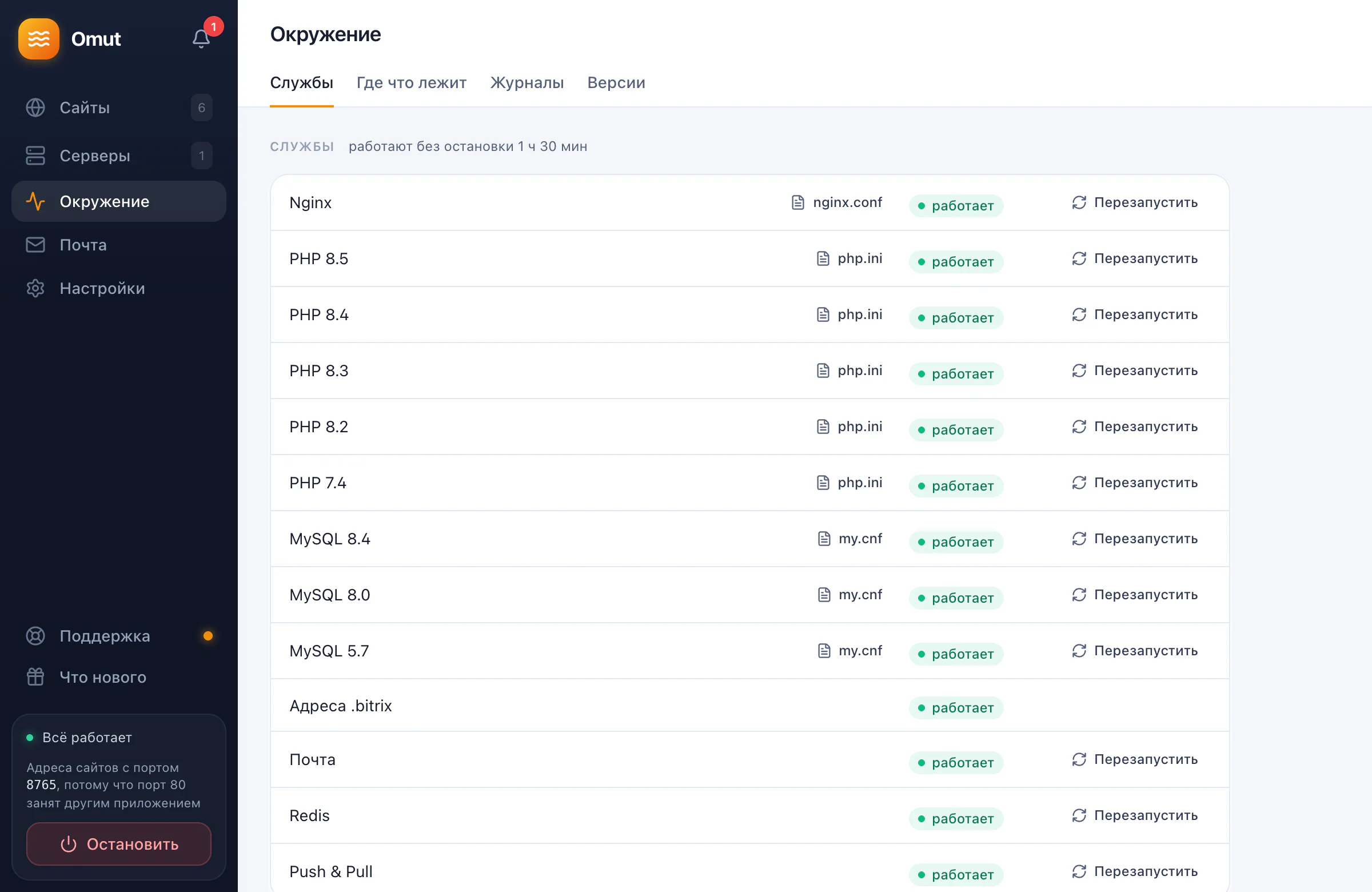Restart PHP 8.3 service
The height and width of the screenshot is (892, 1372).
pos(1135,370)
